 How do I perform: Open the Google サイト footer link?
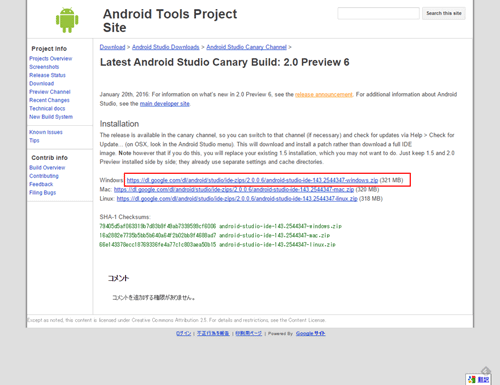[311, 333]
